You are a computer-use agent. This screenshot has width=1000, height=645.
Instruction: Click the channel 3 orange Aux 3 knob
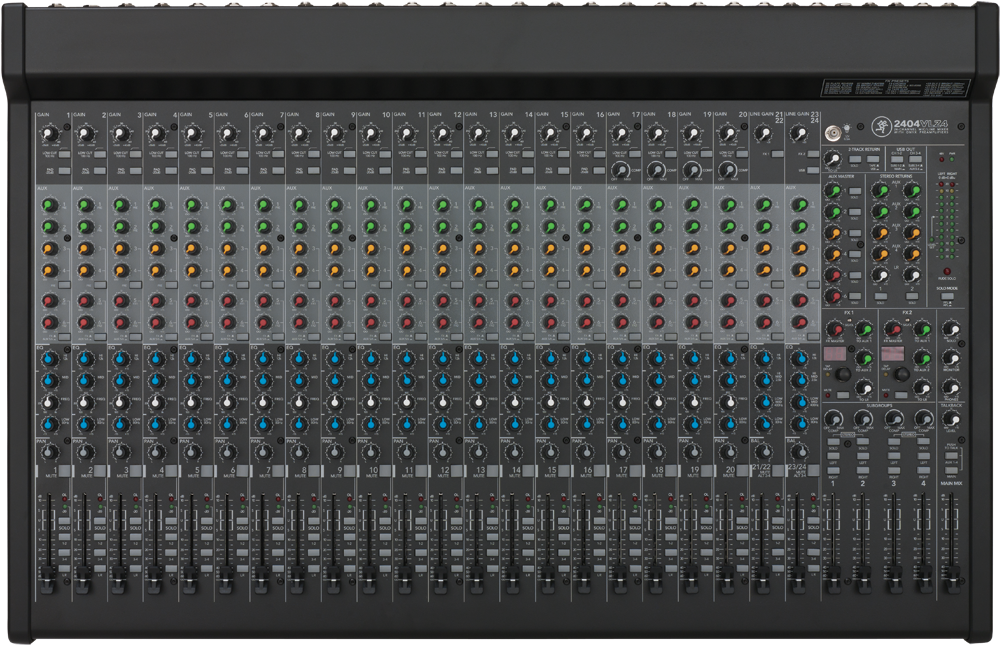(x=118, y=248)
